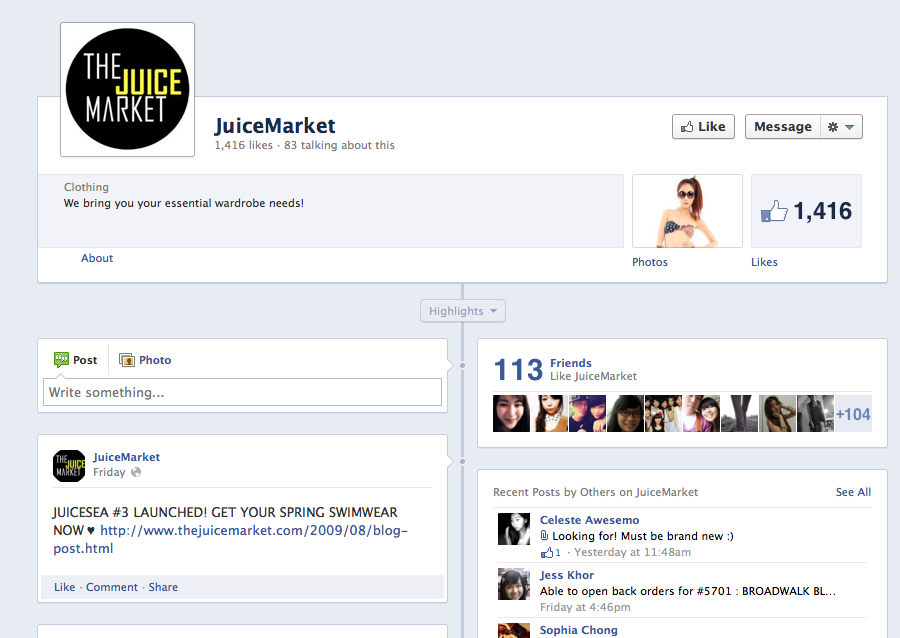Image resolution: width=900 pixels, height=638 pixels.
Task: Click the globe public privacy icon
Action: coord(136,472)
